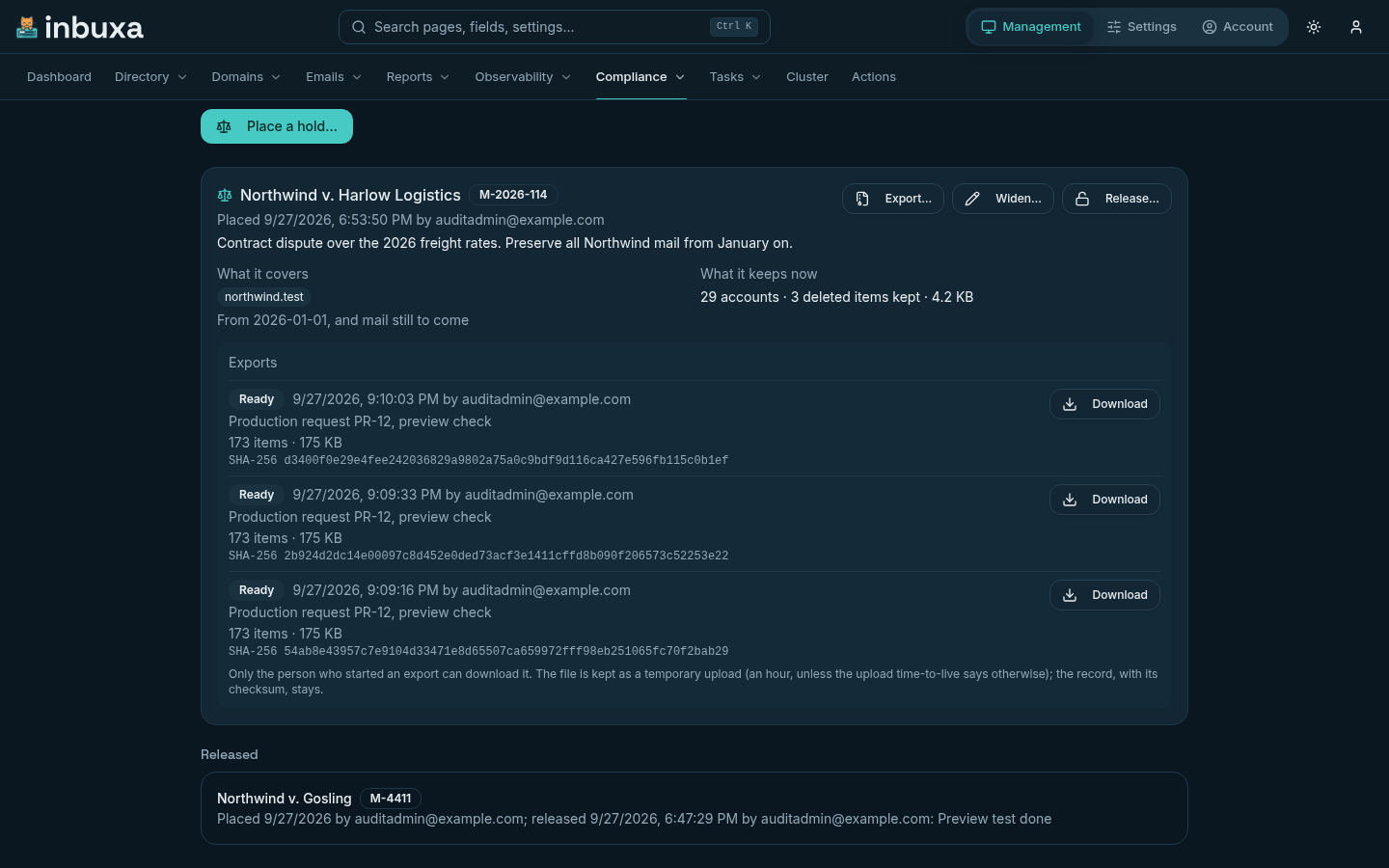
Task: Click the scales icon beside Northwind v. Harlow Logistics
Action: point(225,195)
